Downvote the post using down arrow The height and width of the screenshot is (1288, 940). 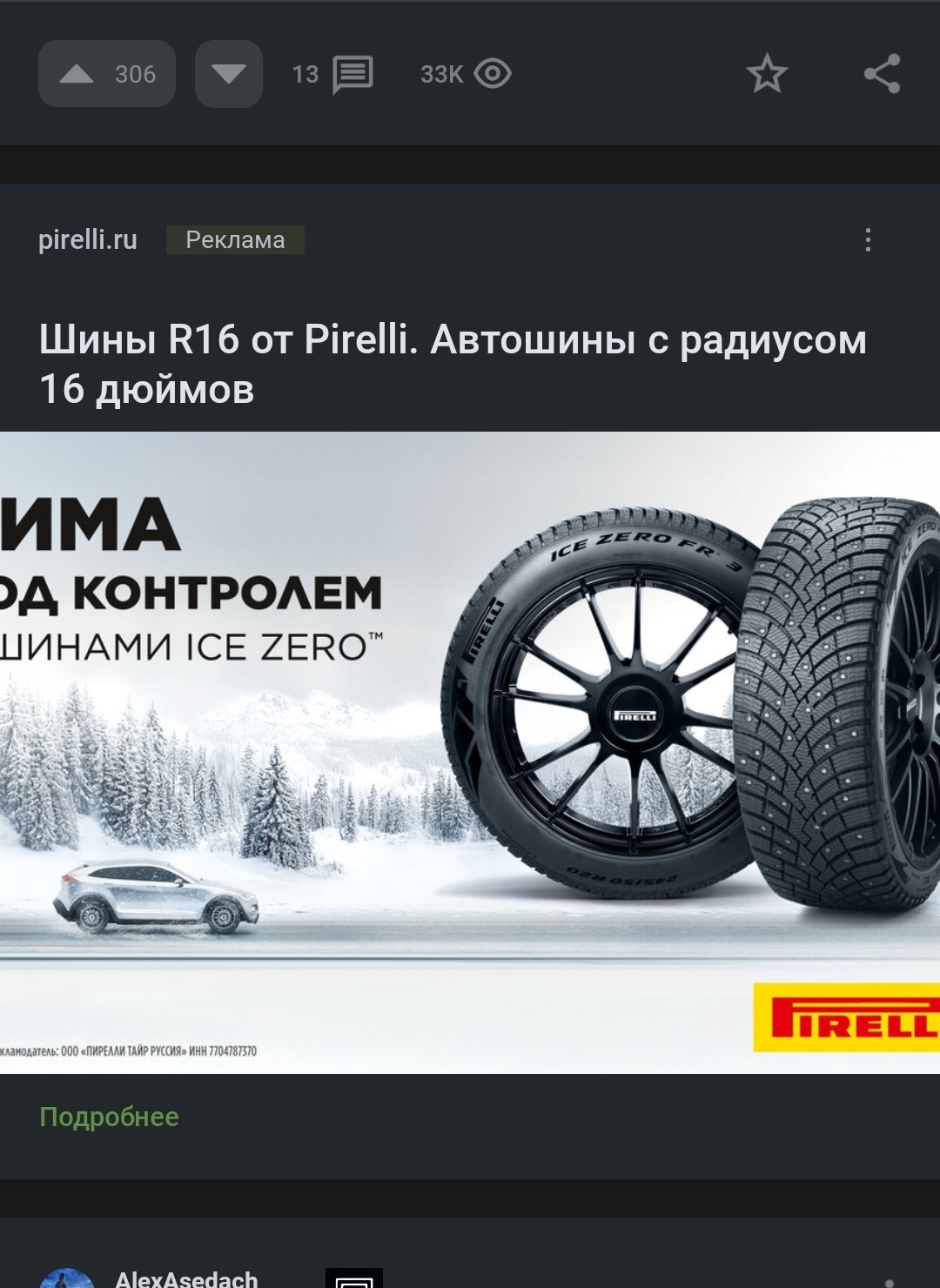pos(229,74)
